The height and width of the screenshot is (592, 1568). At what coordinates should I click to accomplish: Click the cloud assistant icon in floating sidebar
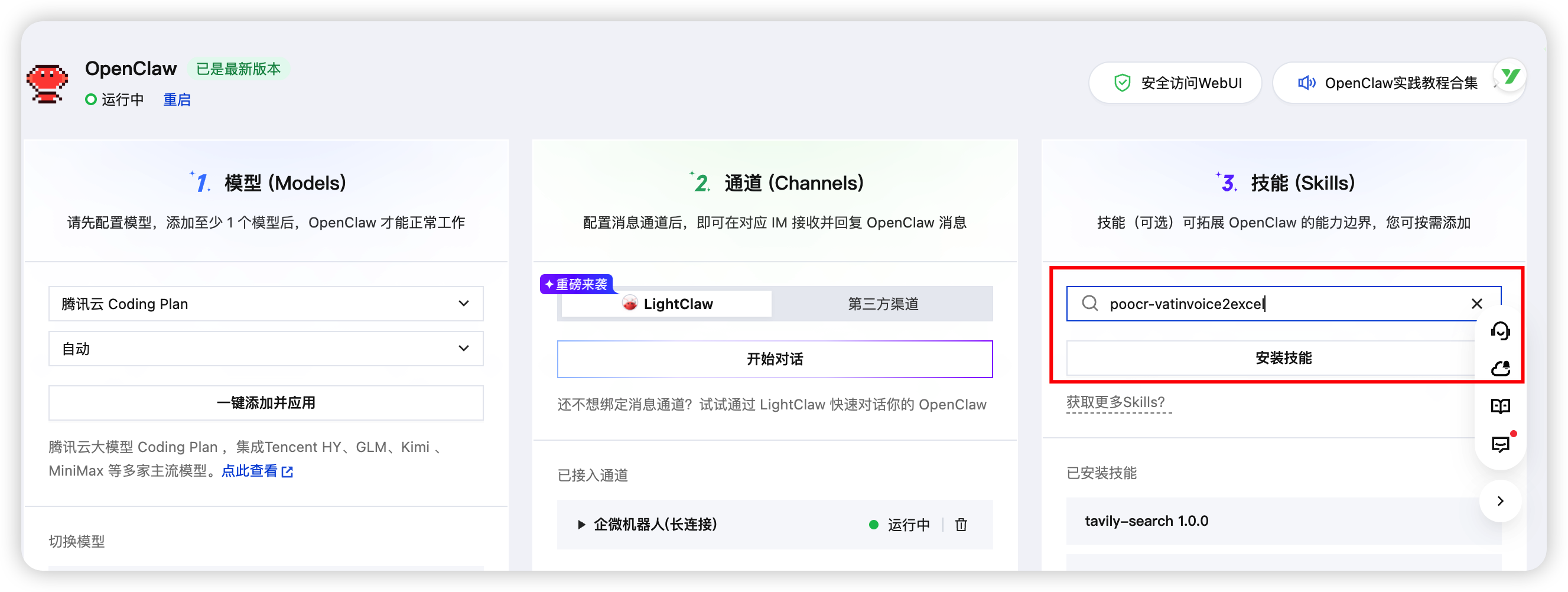coord(1500,368)
